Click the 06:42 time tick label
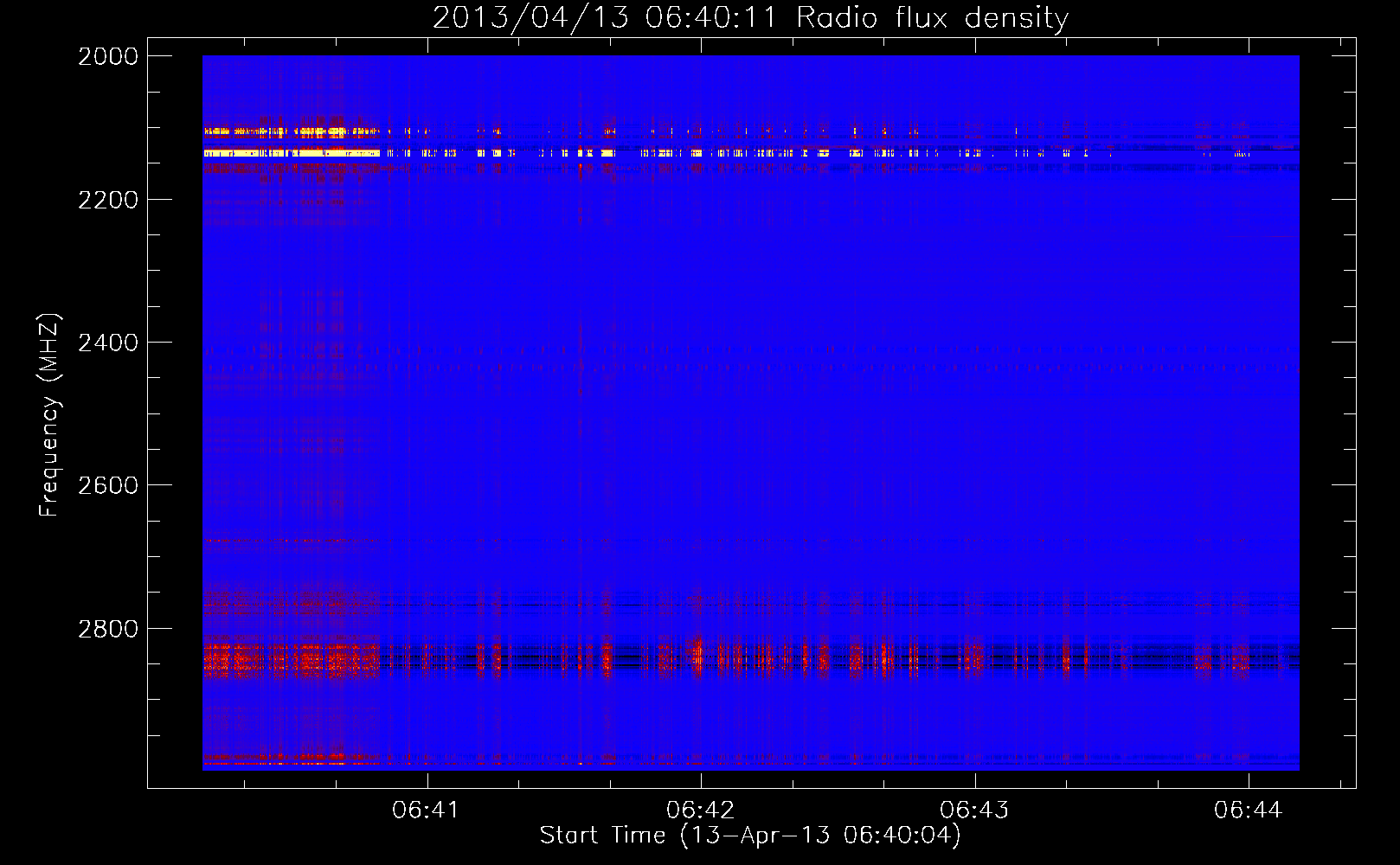The height and width of the screenshot is (865, 1400). coord(700,810)
